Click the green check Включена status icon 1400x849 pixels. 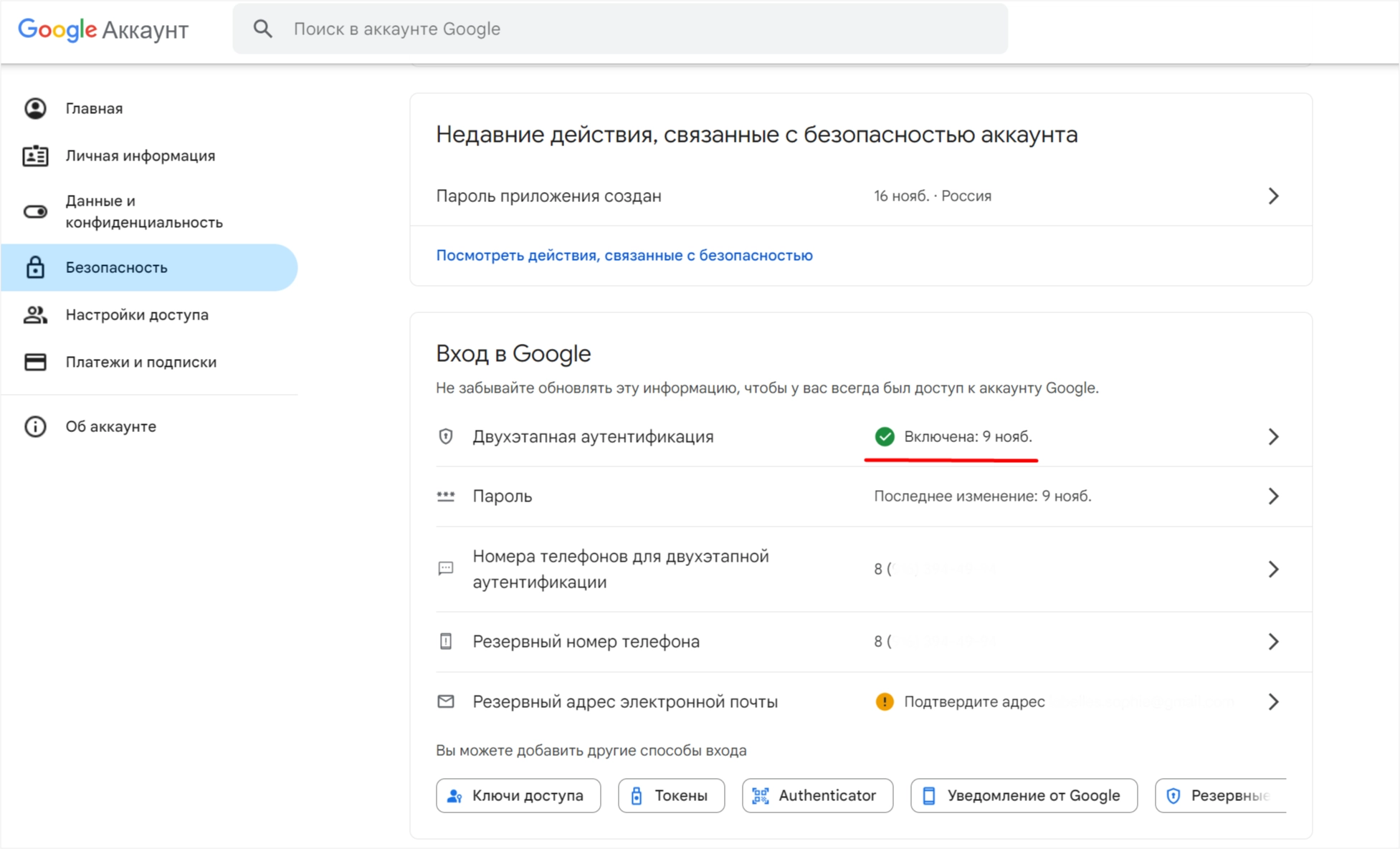click(x=885, y=436)
